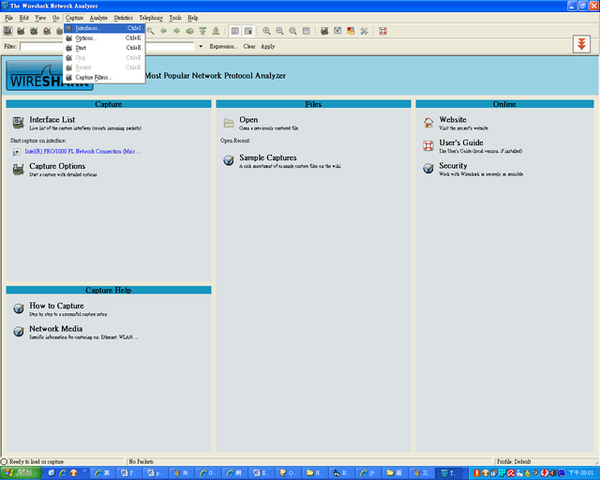Choose Capture Filters... in Capture menu
600x480 pixels.
pos(104,77)
